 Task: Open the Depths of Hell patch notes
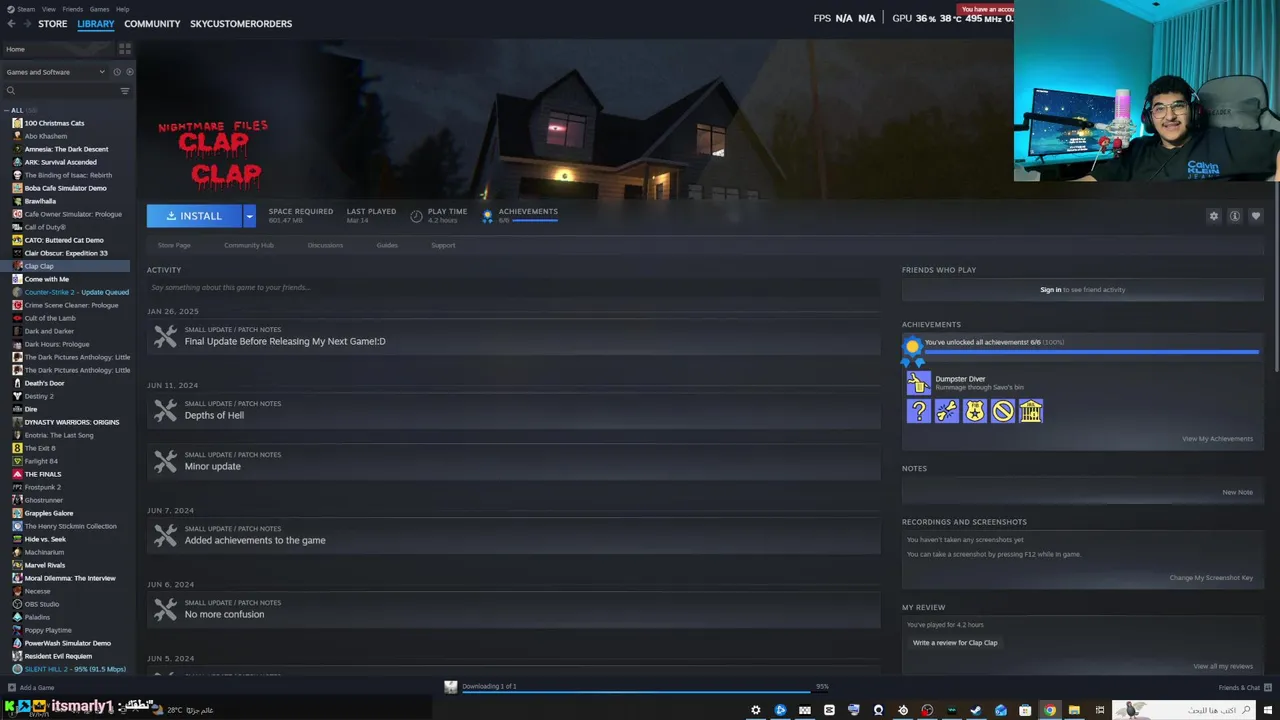coord(514,411)
